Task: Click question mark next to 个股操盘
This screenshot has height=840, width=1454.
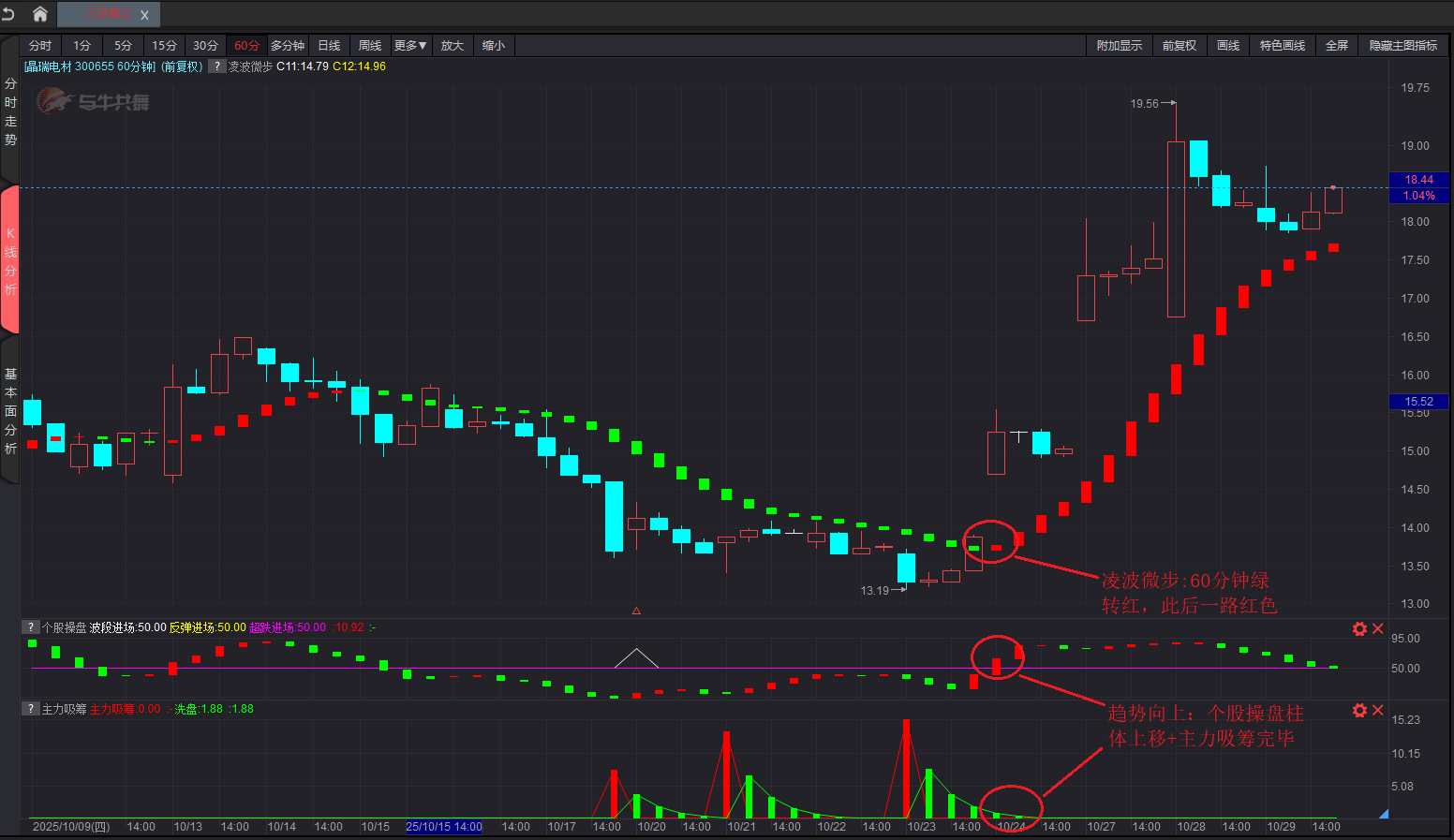Action: pyautogui.click(x=31, y=627)
